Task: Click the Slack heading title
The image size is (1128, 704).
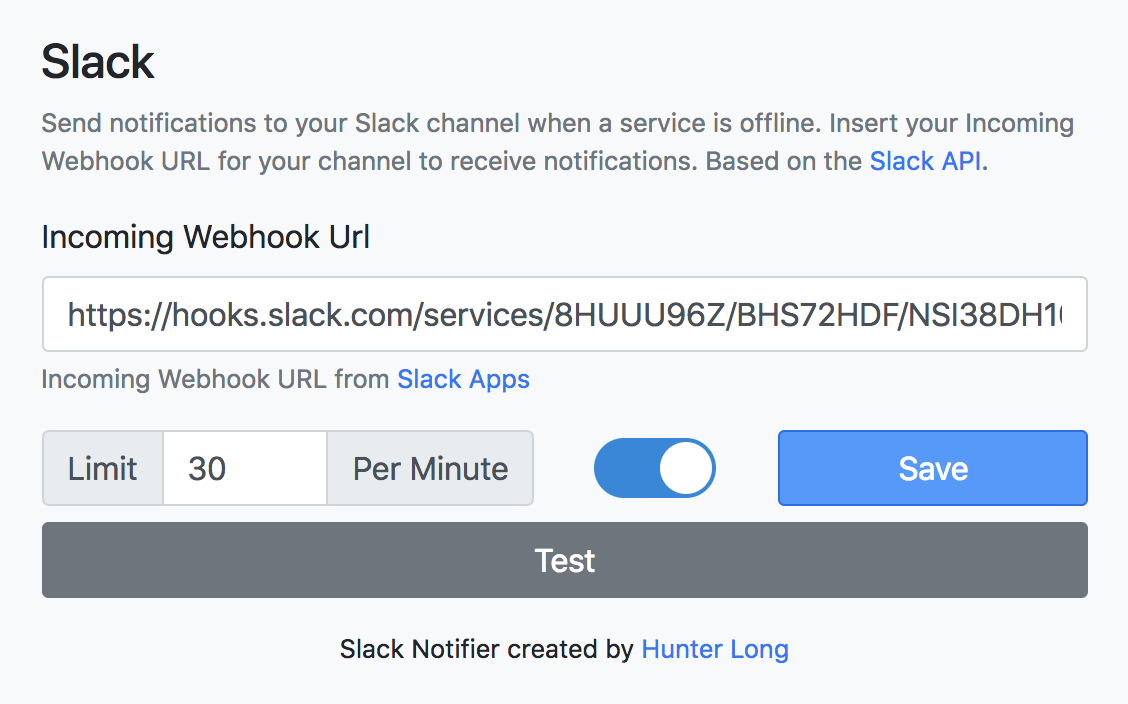Action: coord(98,62)
